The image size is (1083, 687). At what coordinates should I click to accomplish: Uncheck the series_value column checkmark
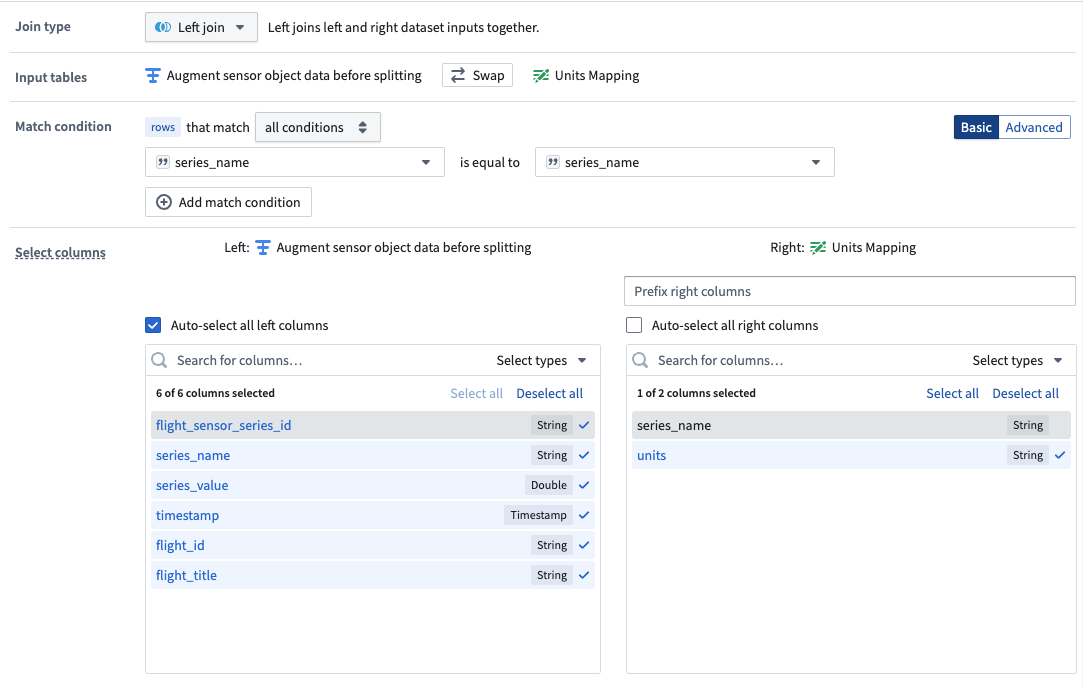[584, 485]
